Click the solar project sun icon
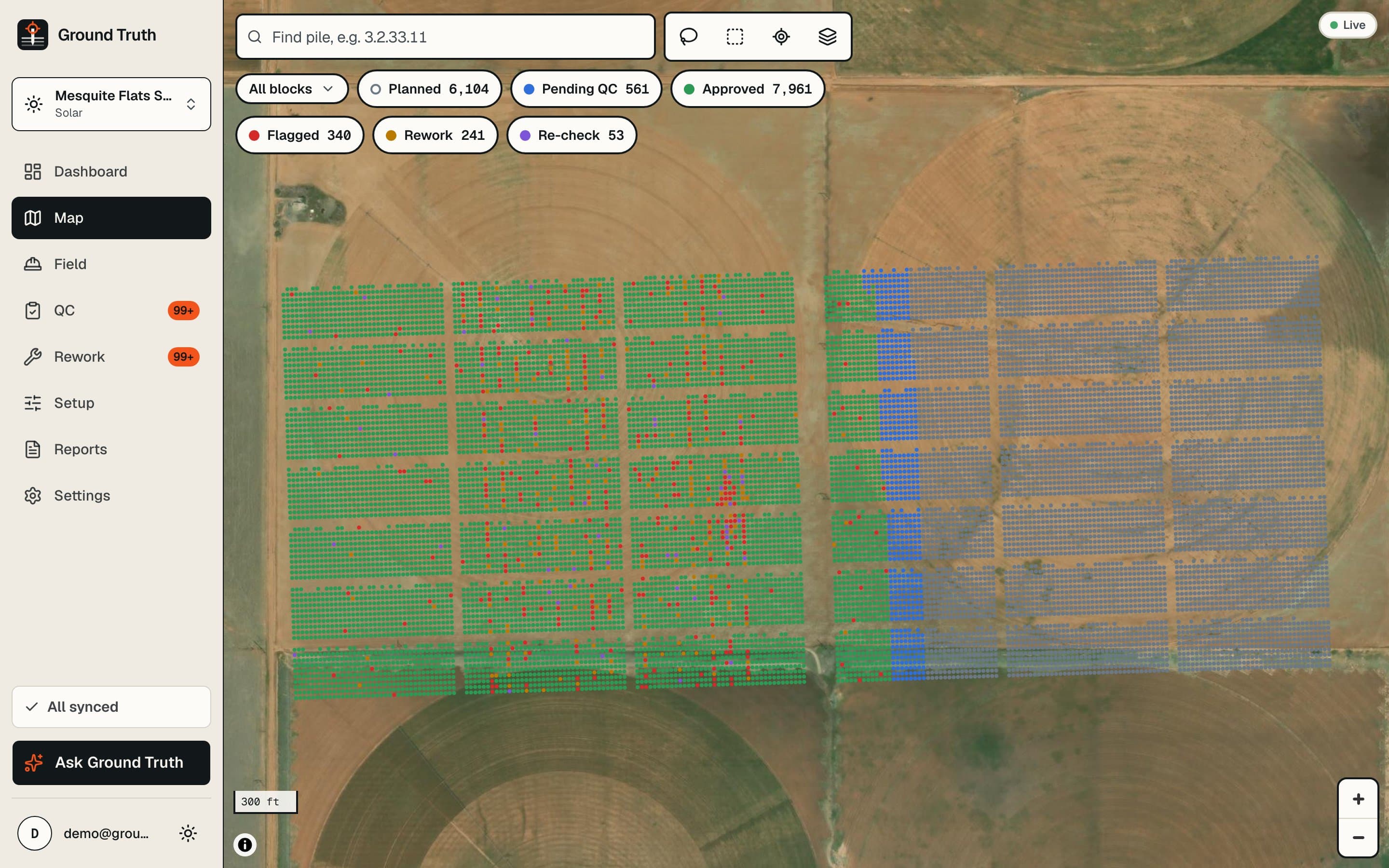Screen dimensions: 1389x868 coord(34,104)
